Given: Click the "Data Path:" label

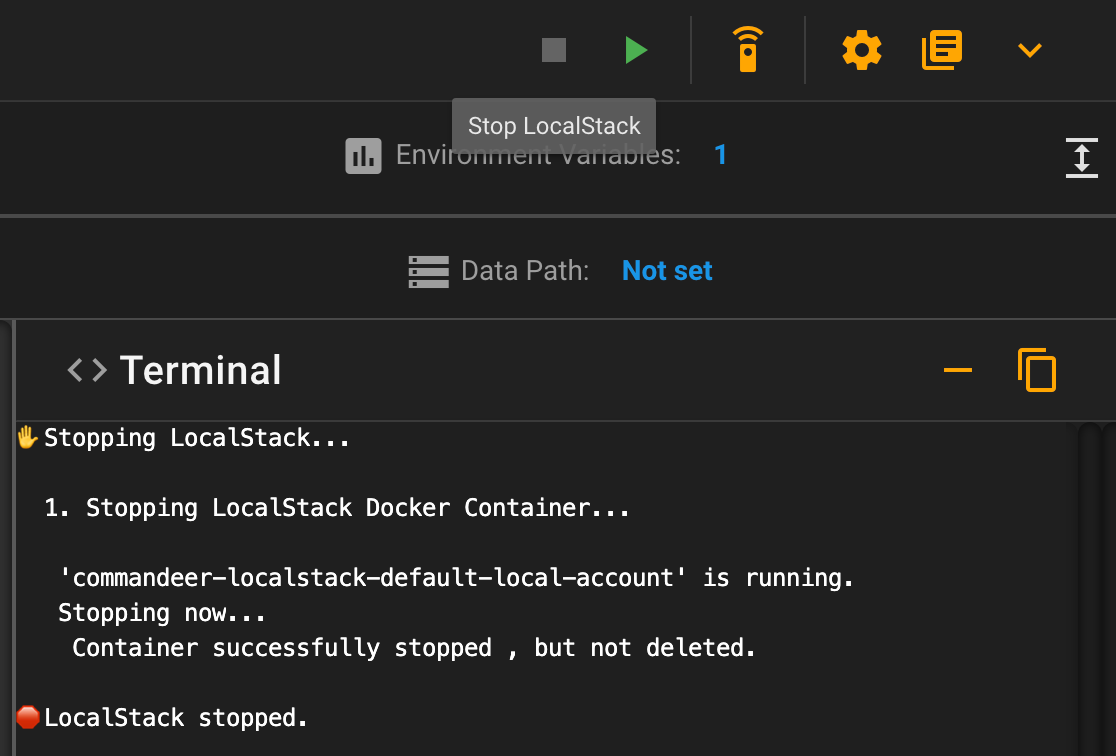Looking at the screenshot, I should 525,271.
